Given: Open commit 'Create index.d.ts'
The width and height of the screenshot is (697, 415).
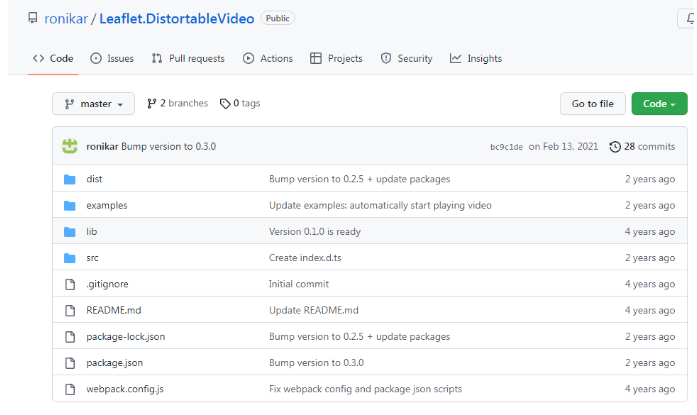Looking at the screenshot, I should click(x=305, y=258).
